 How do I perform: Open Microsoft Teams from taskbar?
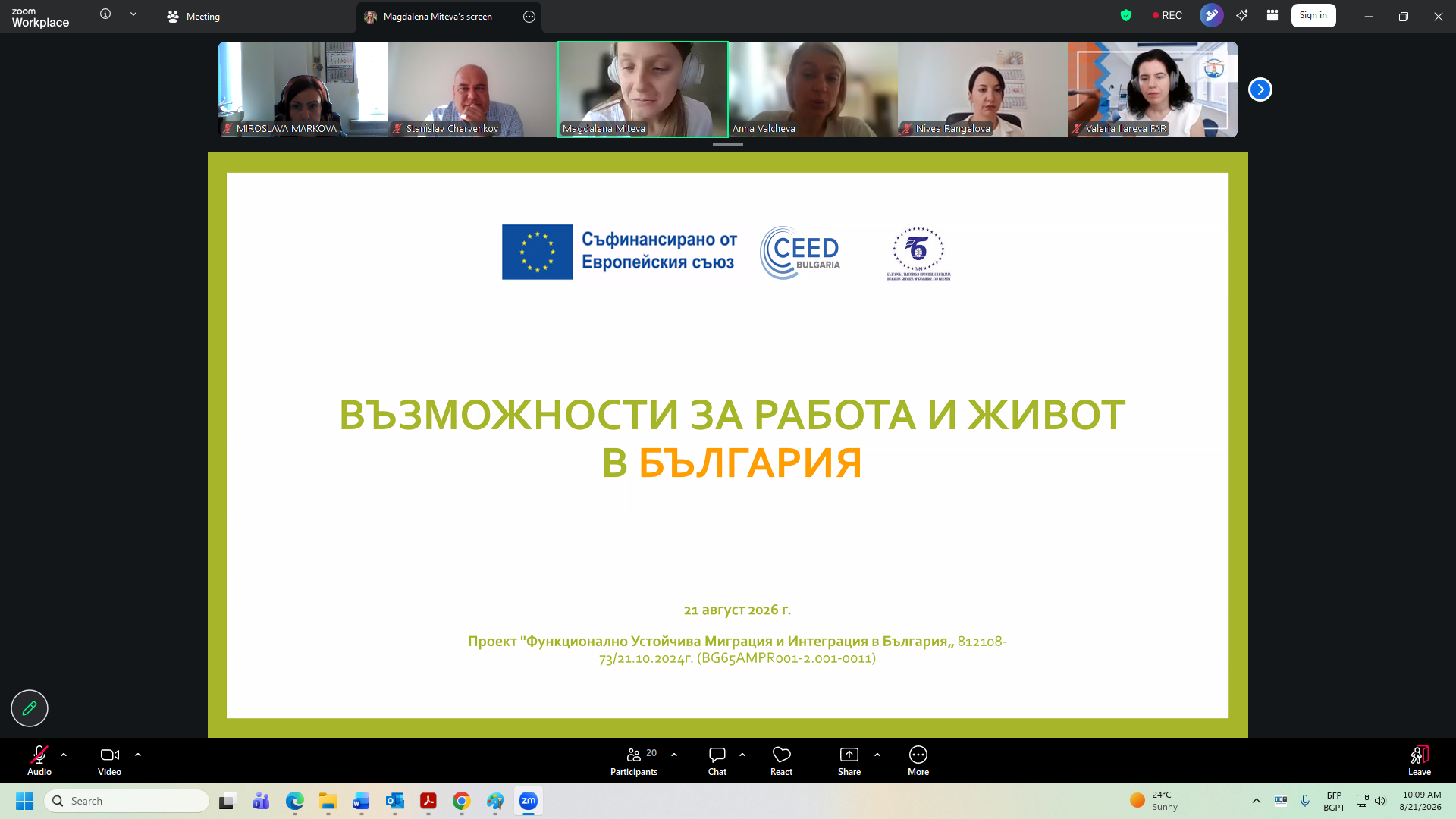261,801
